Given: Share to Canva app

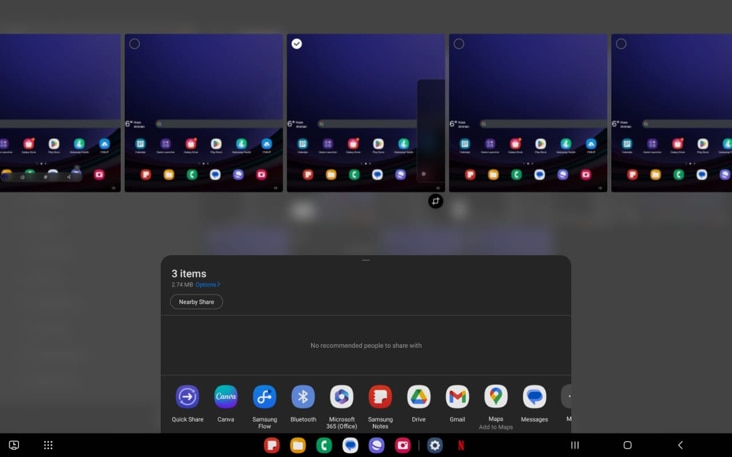Looking at the screenshot, I should coord(225,397).
